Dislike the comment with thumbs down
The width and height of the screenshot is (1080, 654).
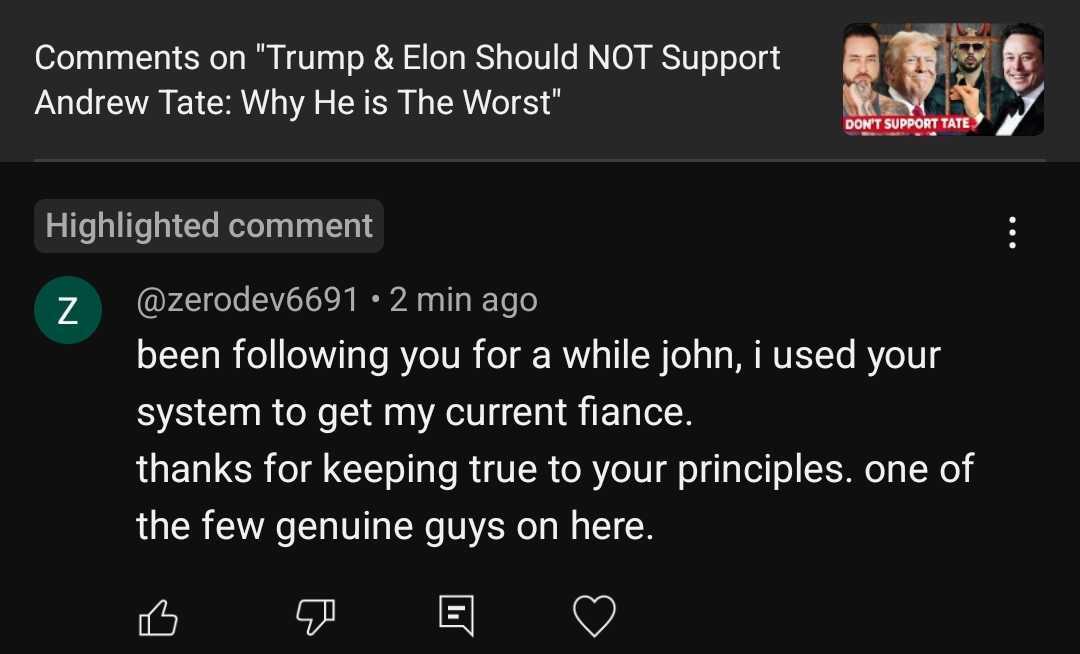(314, 617)
